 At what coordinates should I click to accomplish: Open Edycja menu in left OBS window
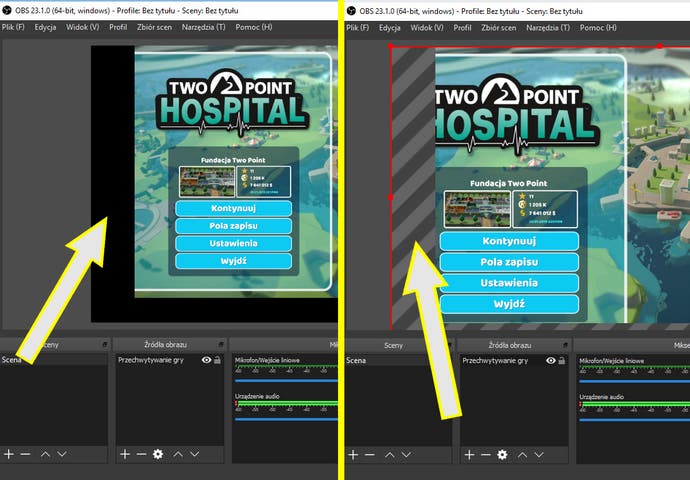click(45, 27)
